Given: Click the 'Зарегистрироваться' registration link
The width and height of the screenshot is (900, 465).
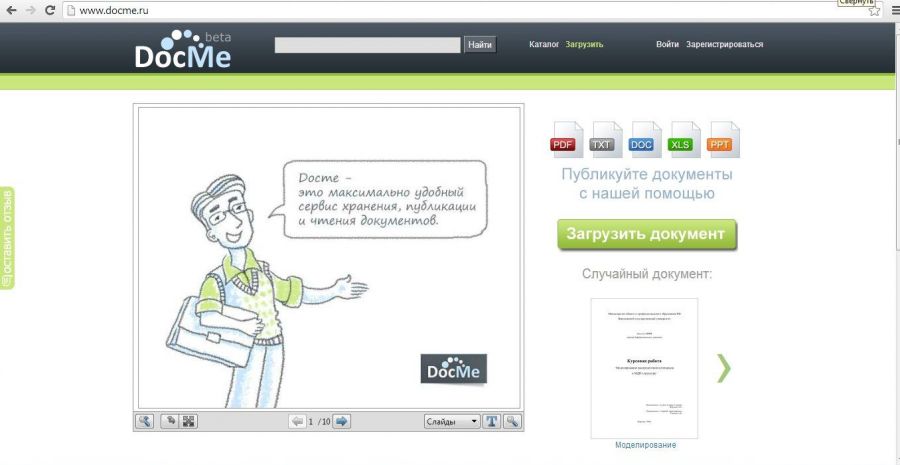Looking at the screenshot, I should point(724,44).
